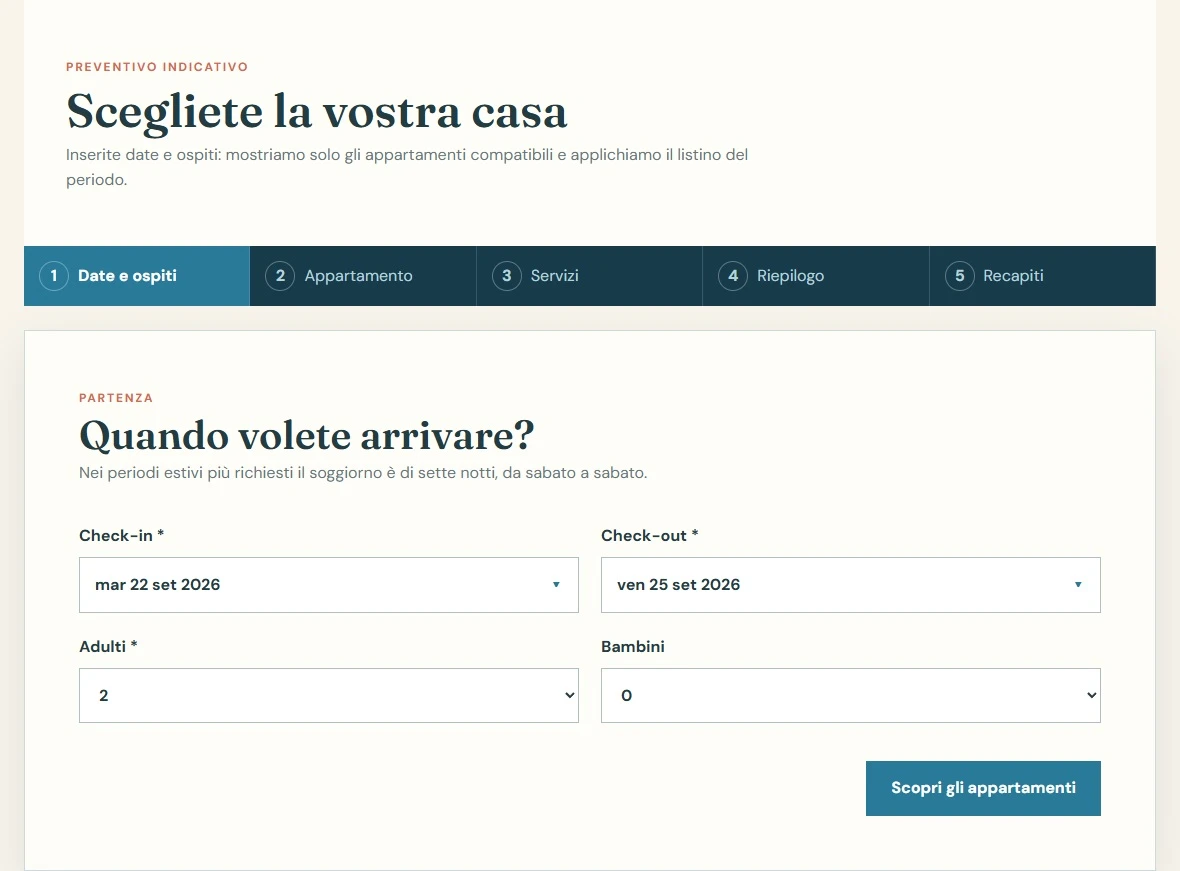Click the Check-in label
1180x871 pixels.
(x=121, y=535)
